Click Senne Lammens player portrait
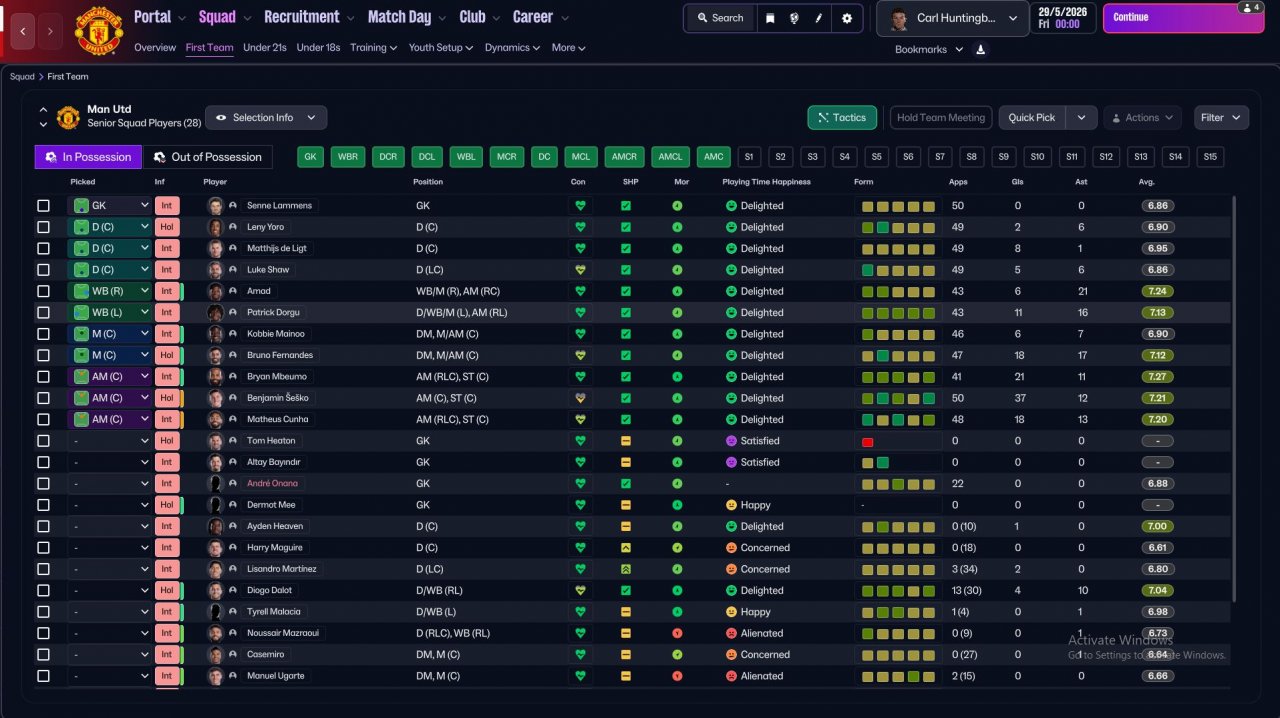The image size is (1280, 718). (215, 205)
